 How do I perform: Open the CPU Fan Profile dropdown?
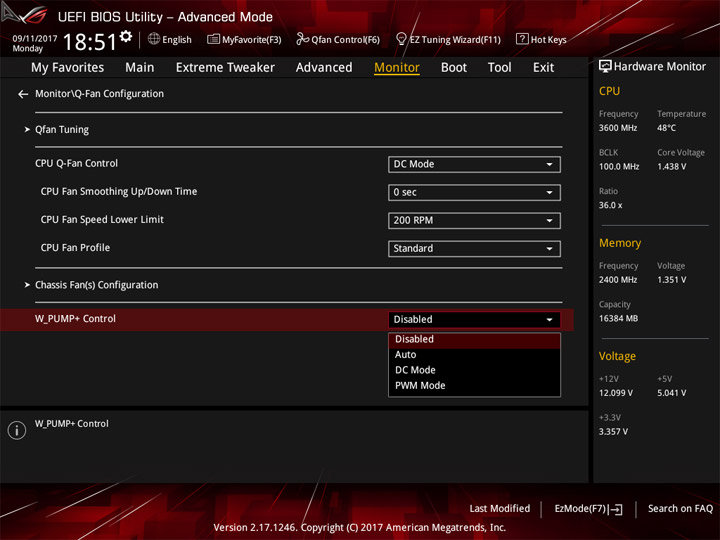(474, 248)
